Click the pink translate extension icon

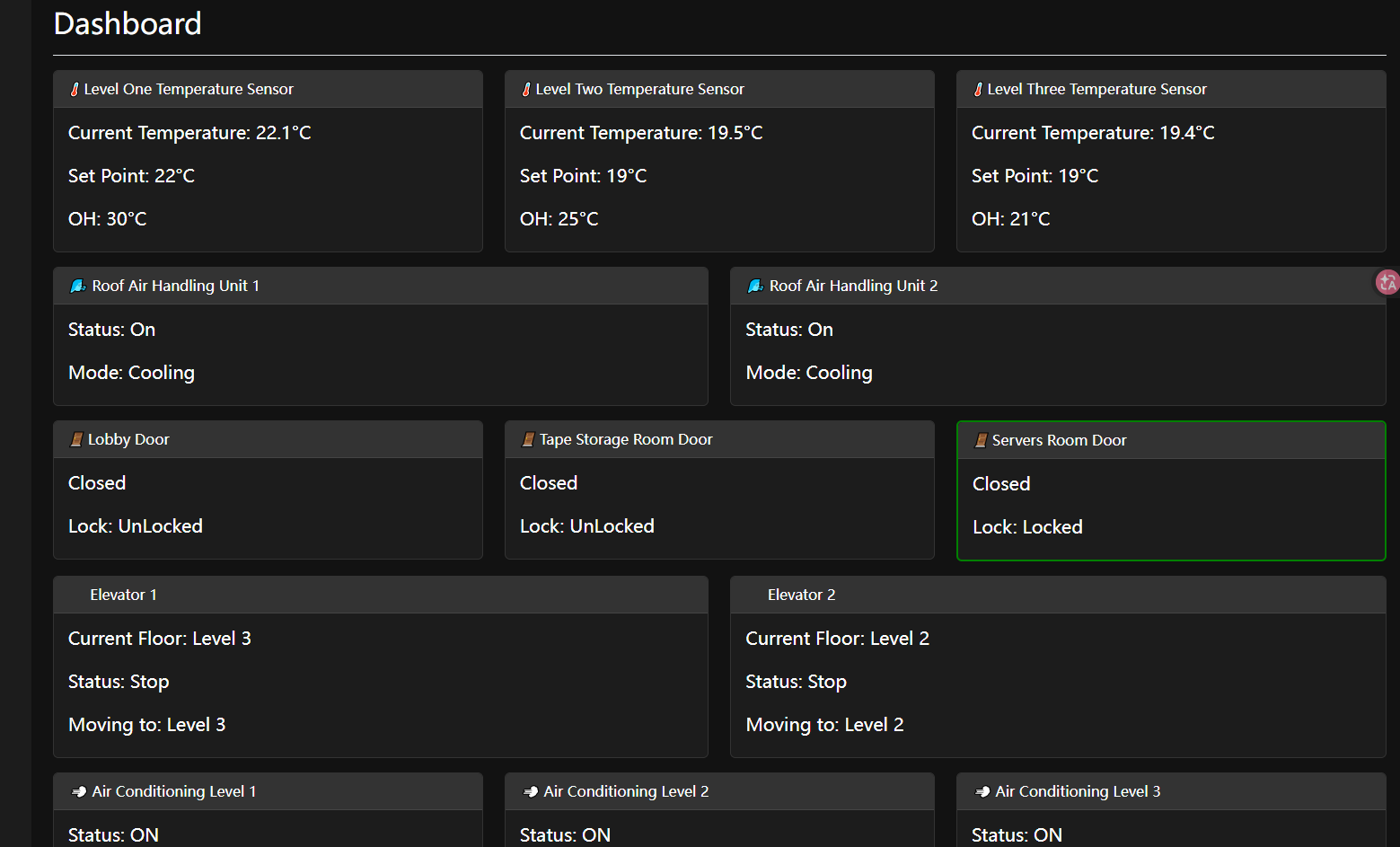[1387, 283]
